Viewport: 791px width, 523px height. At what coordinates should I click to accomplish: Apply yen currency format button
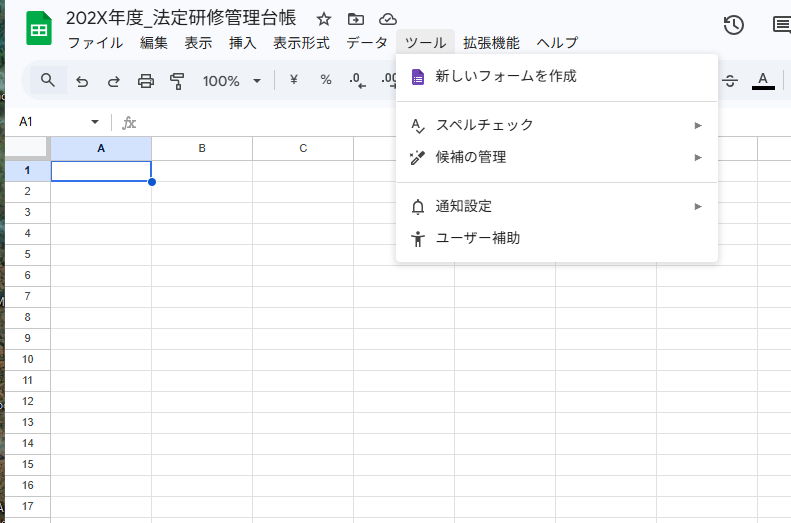click(x=293, y=81)
